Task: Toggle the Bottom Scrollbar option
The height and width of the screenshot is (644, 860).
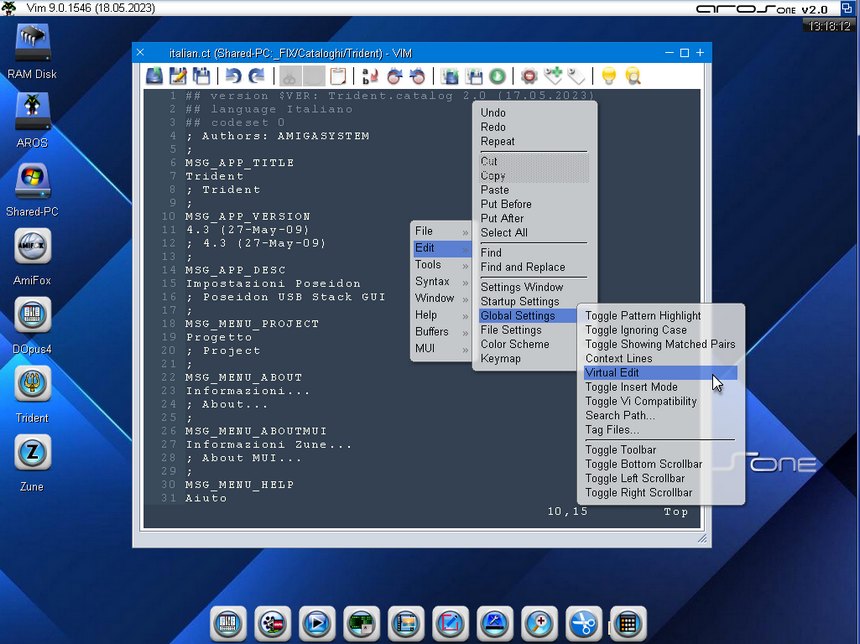Action: [643, 464]
